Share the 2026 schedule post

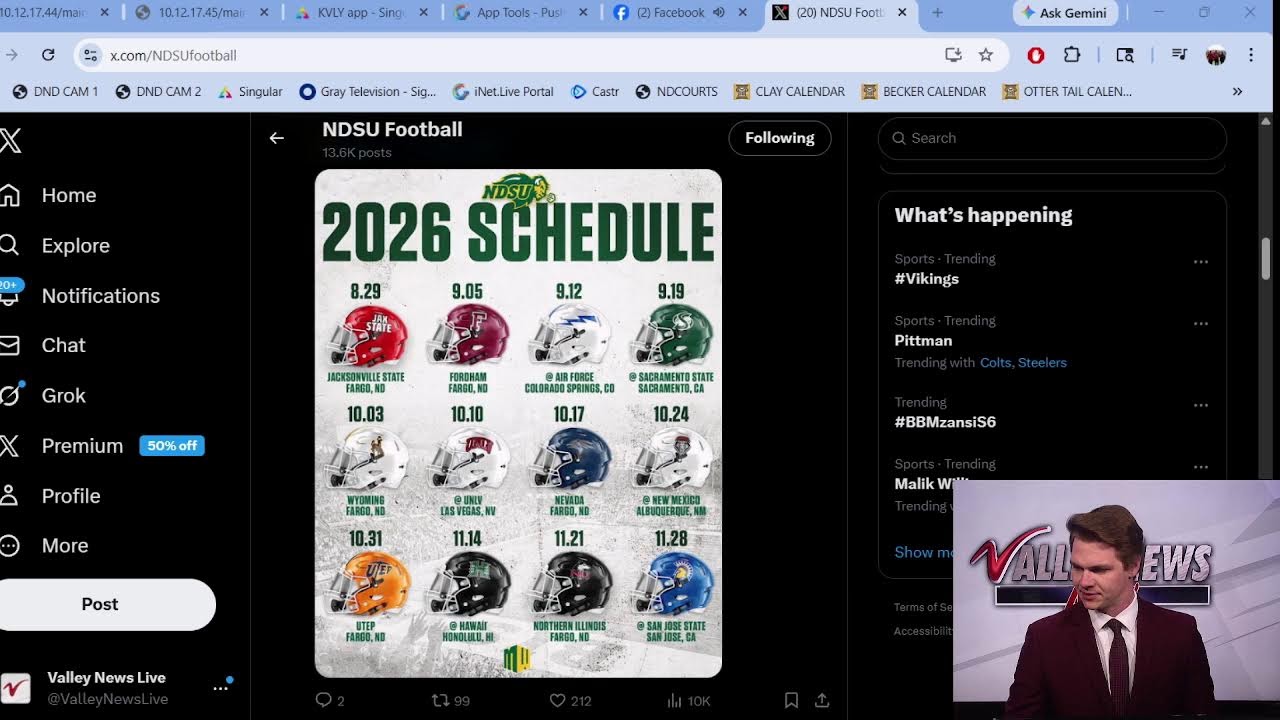coord(821,700)
